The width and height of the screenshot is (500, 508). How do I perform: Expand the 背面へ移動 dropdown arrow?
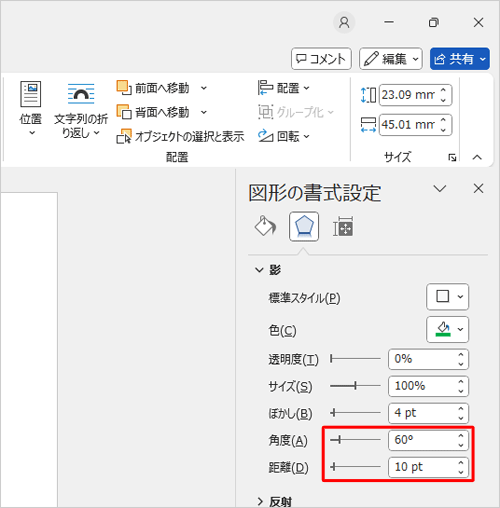[204, 112]
